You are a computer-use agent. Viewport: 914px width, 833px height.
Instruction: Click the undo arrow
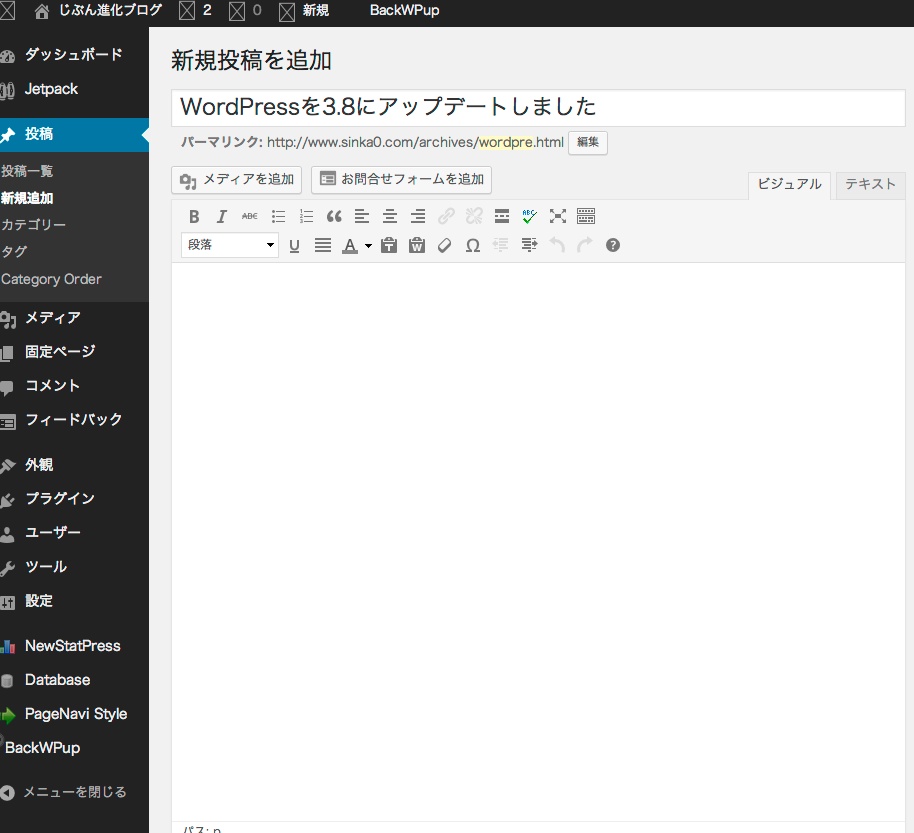pos(557,245)
